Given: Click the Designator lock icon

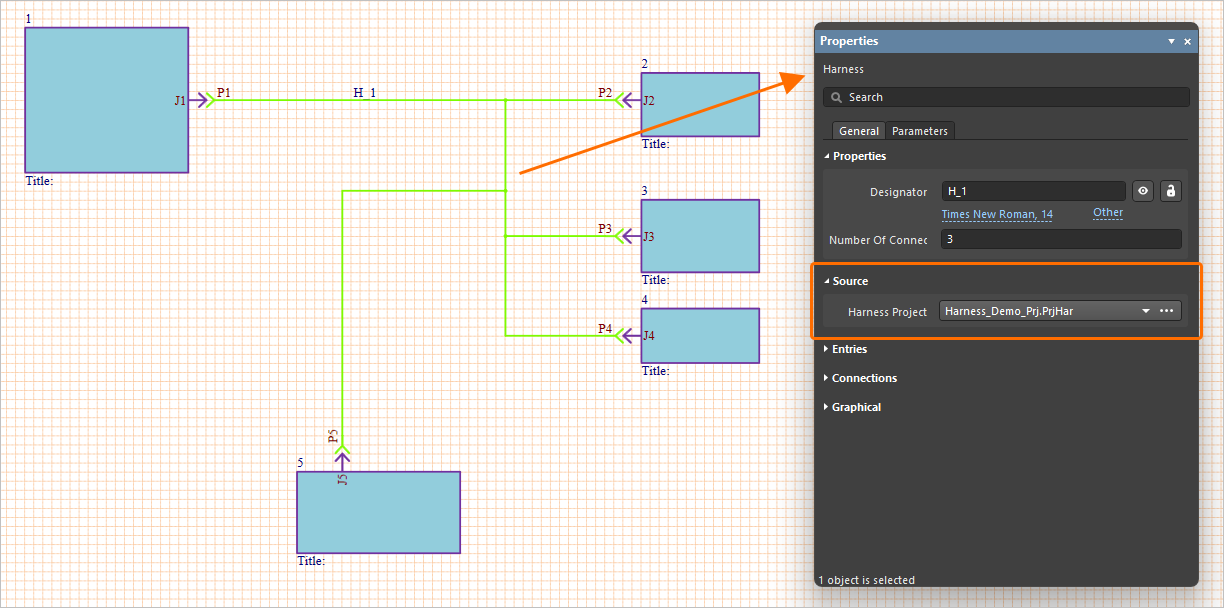Looking at the screenshot, I should (1171, 191).
